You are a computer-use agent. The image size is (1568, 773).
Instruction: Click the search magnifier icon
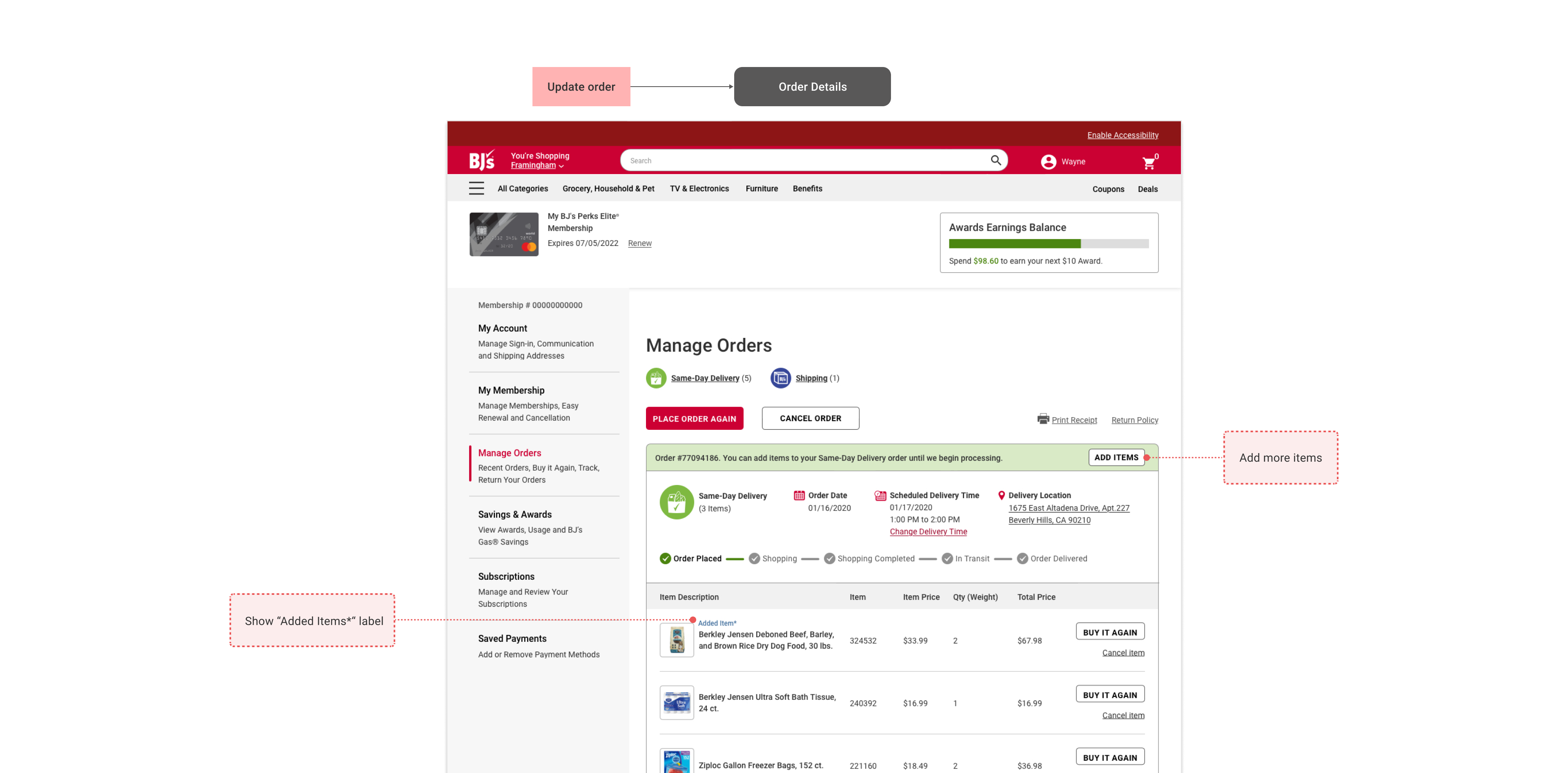[x=996, y=160]
